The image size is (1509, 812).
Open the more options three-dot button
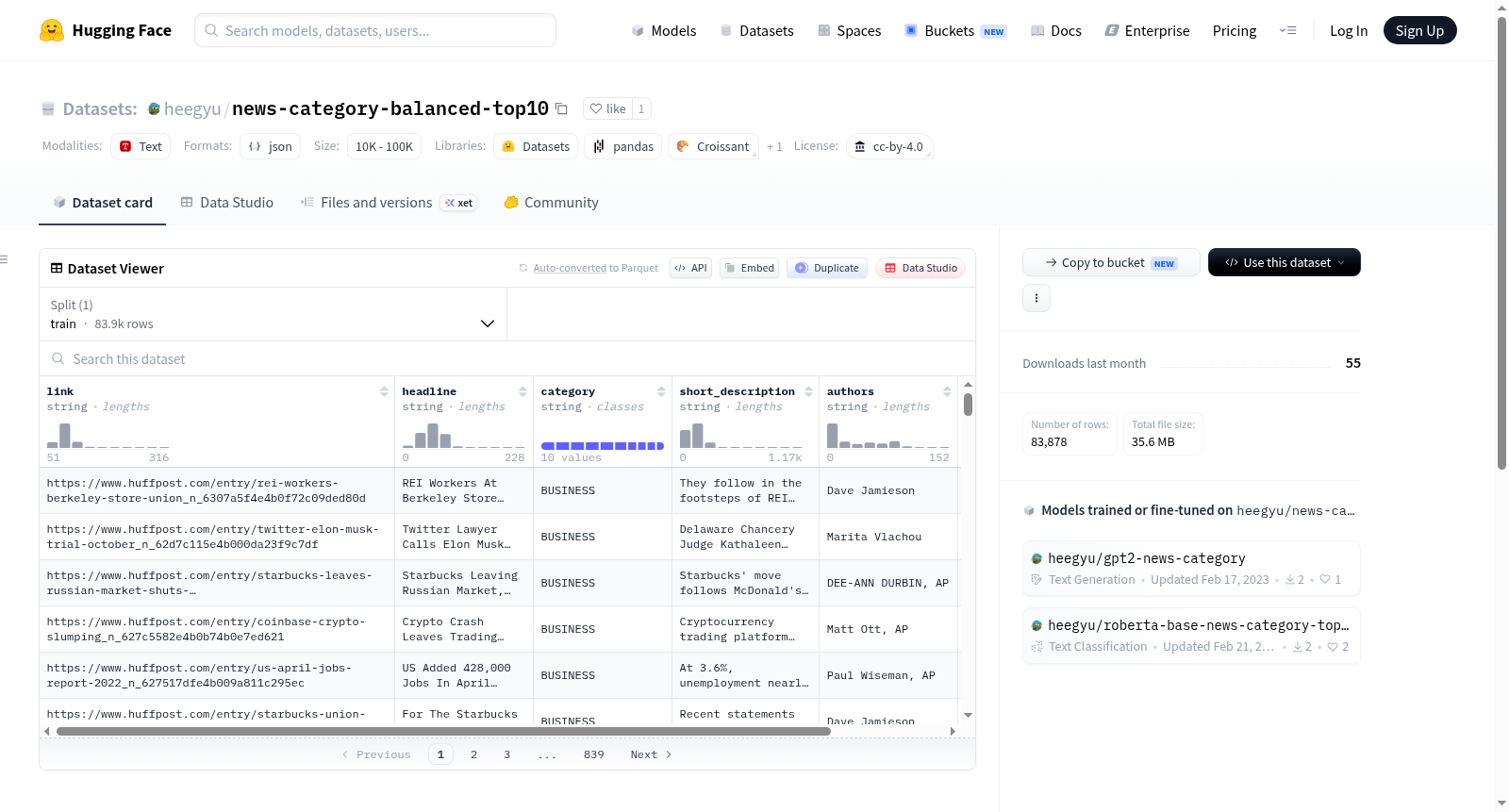pyautogui.click(x=1036, y=298)
